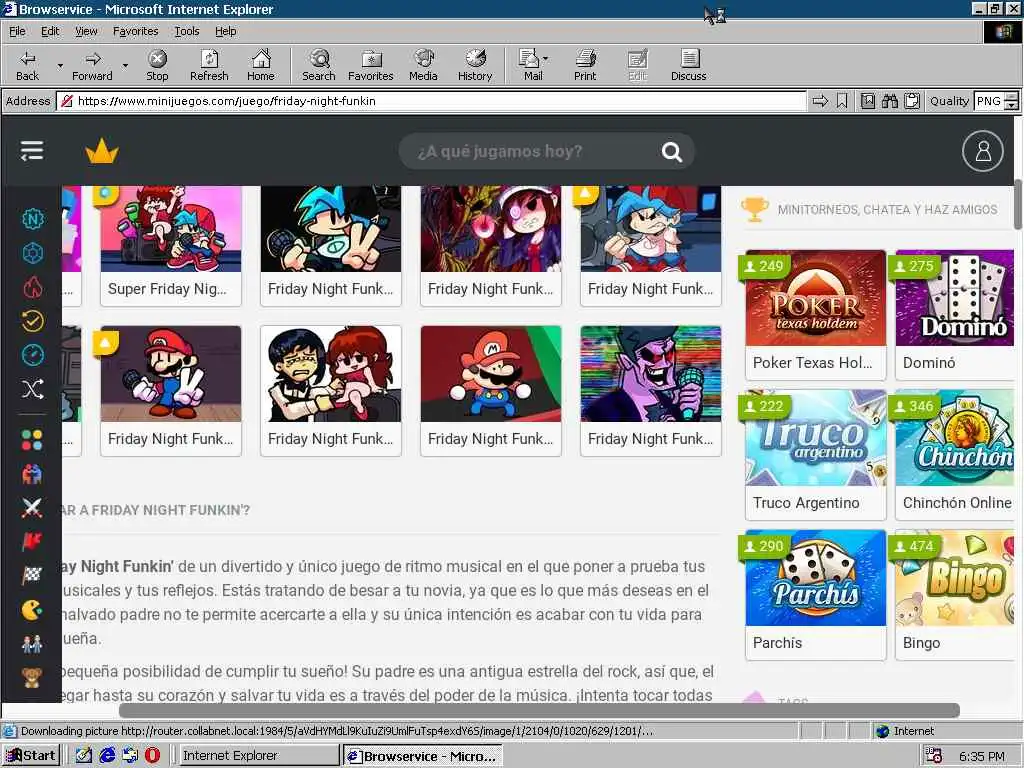Open the Help menu
Image resolution: width=1024 pixels, height=768 pixels.
(x=225, y=31)
